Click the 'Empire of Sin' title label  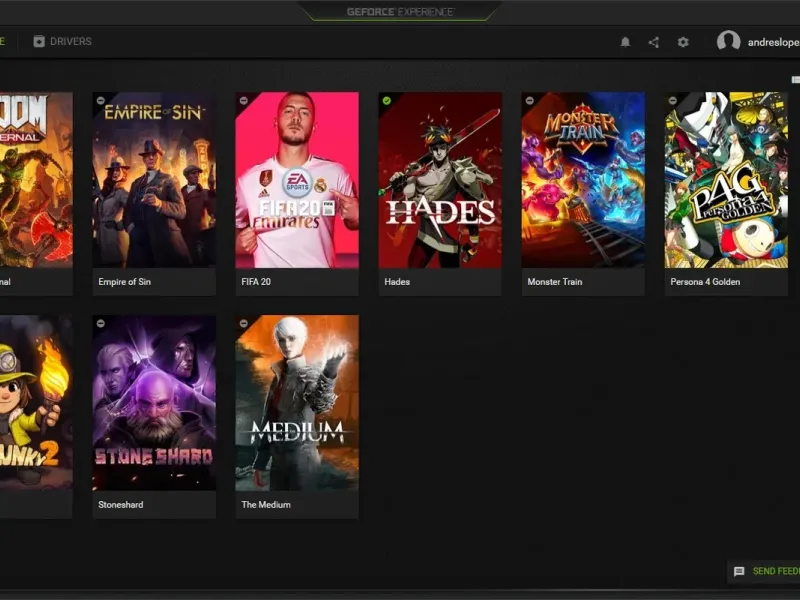click(x=124, y=282)
